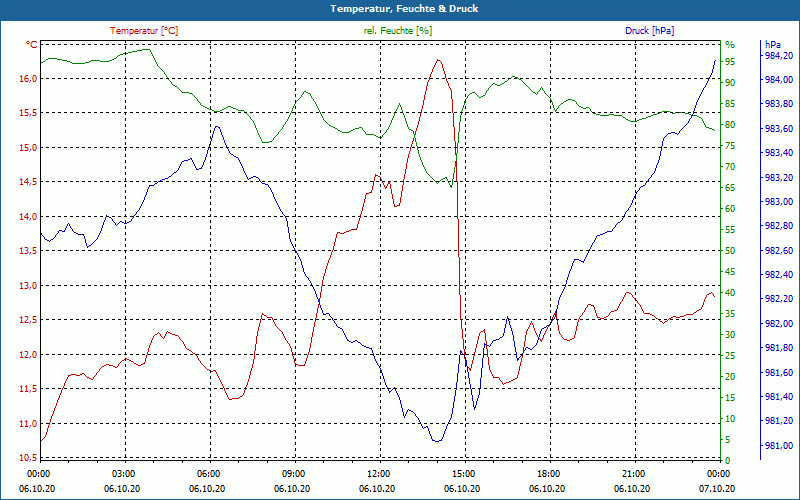Click the '983,20' pressure axis value
Viewport: 800px width, 500px height.
(779, 178)
